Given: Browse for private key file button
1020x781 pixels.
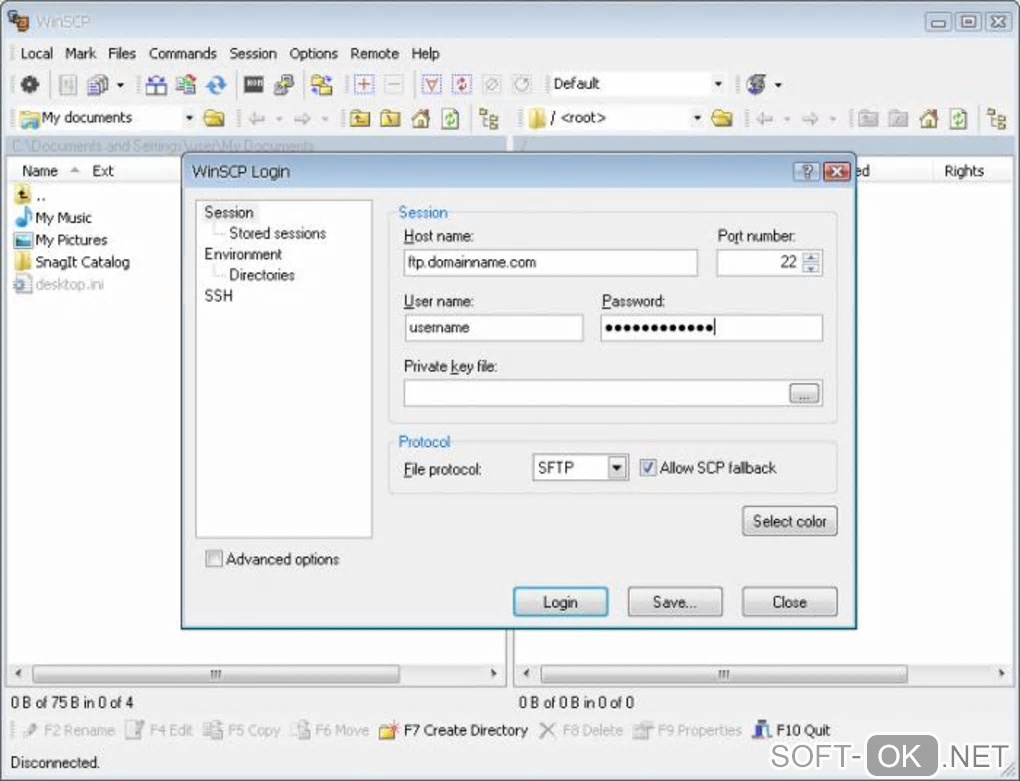Looking at the screenshot, I should point(805,393).
